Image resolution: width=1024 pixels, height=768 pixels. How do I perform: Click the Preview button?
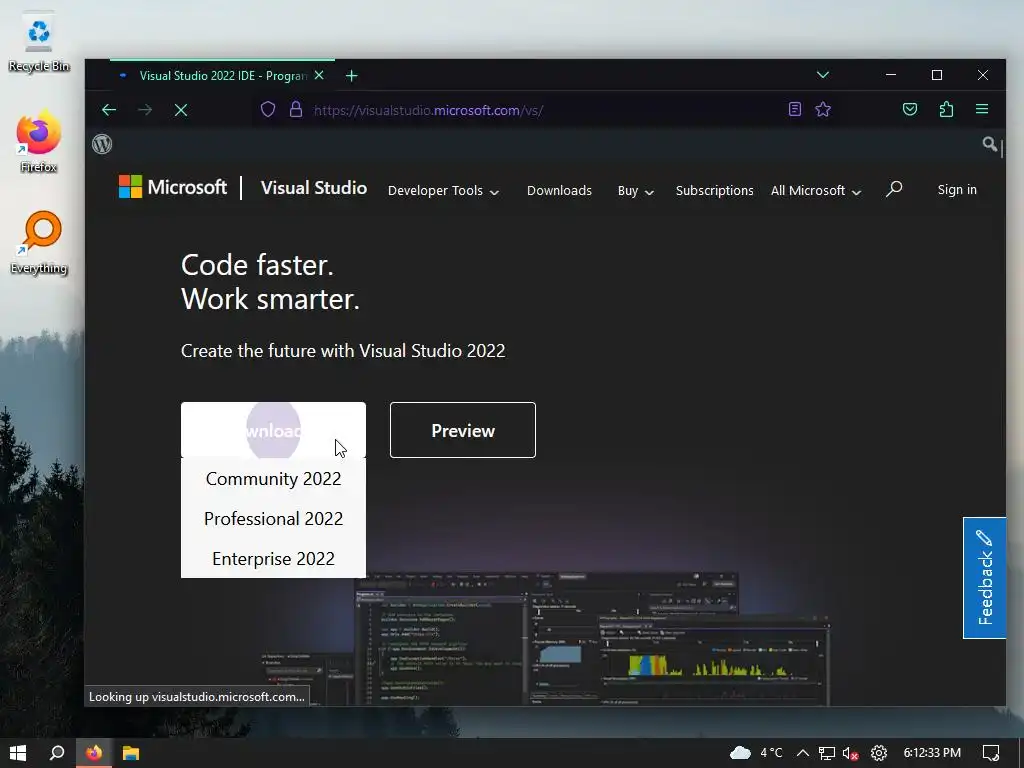462,430
